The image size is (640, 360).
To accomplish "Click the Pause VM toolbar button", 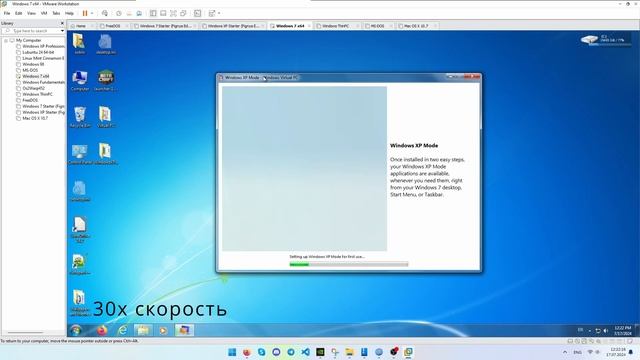I will 85,13.
